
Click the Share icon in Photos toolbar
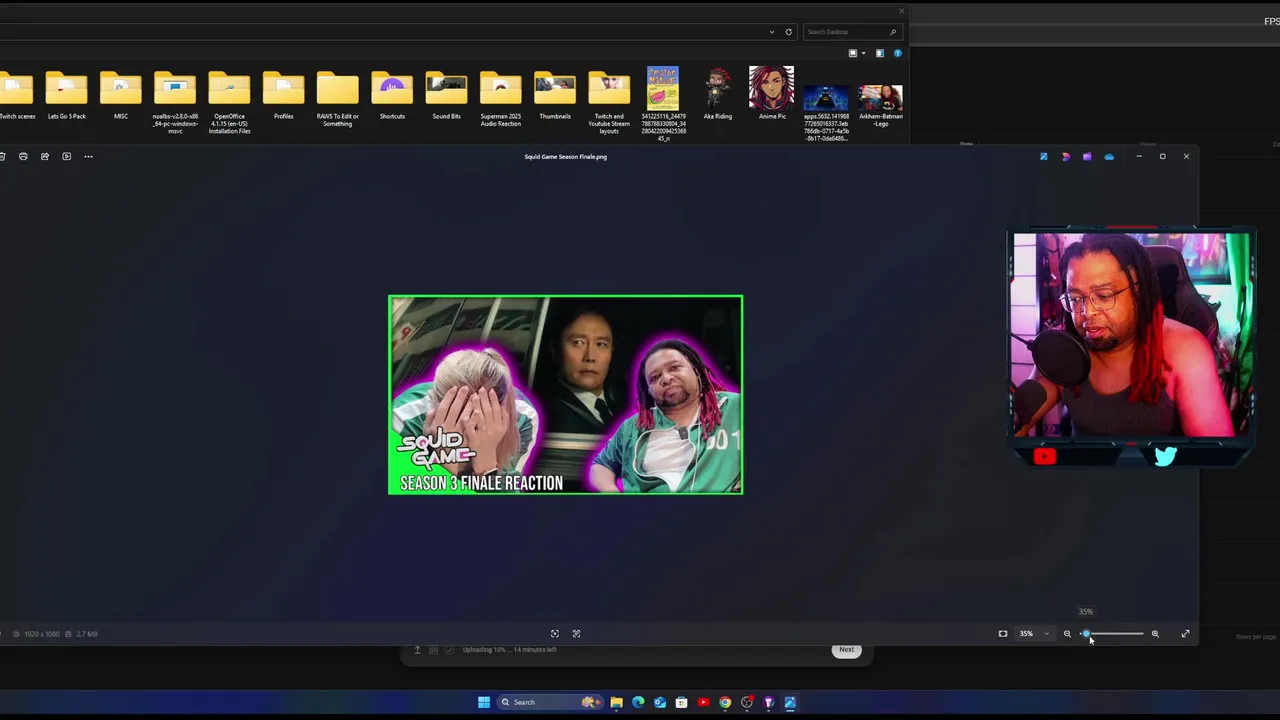point(45,156)
